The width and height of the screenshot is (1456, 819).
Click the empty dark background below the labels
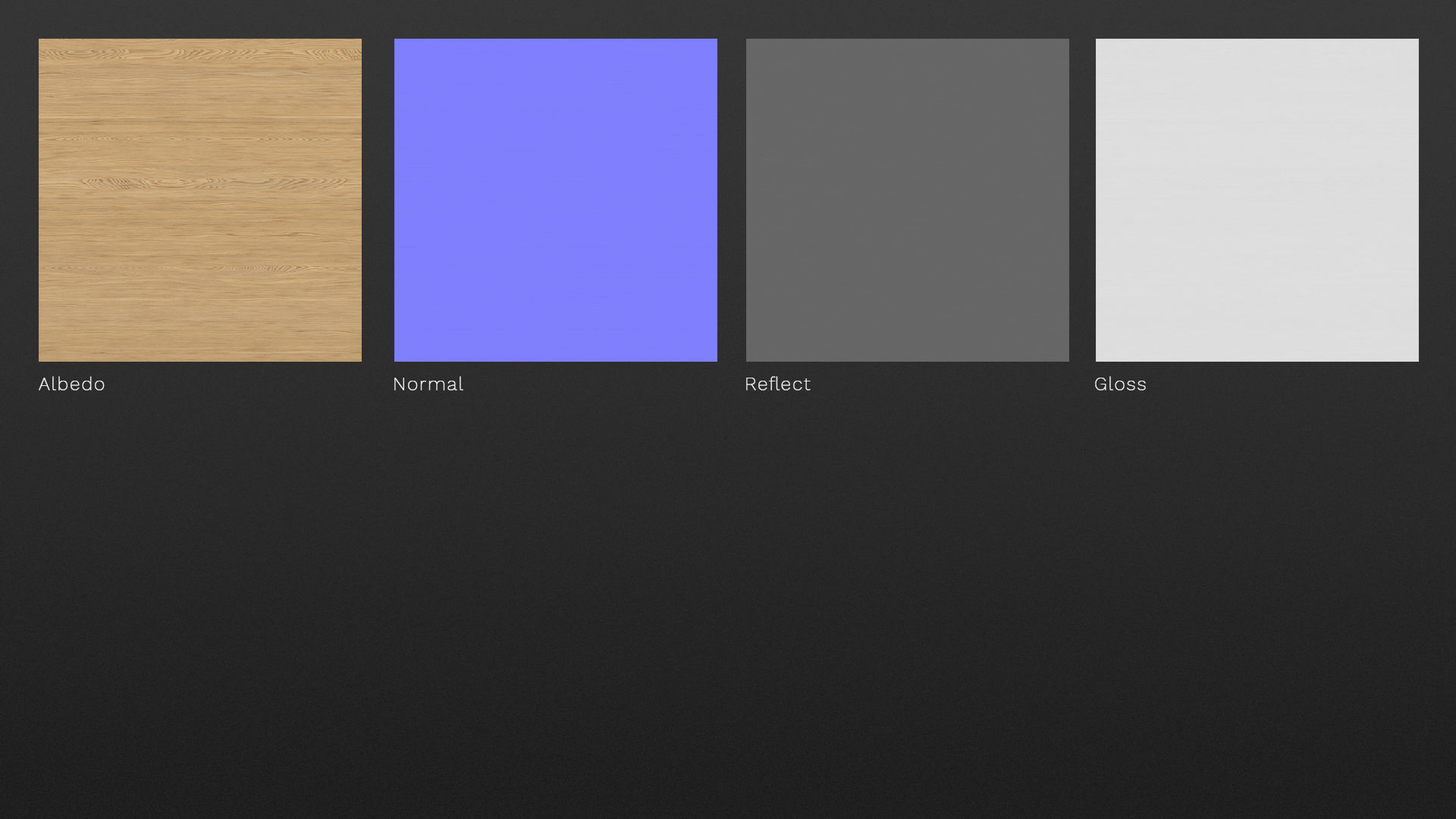coord(728,607)
